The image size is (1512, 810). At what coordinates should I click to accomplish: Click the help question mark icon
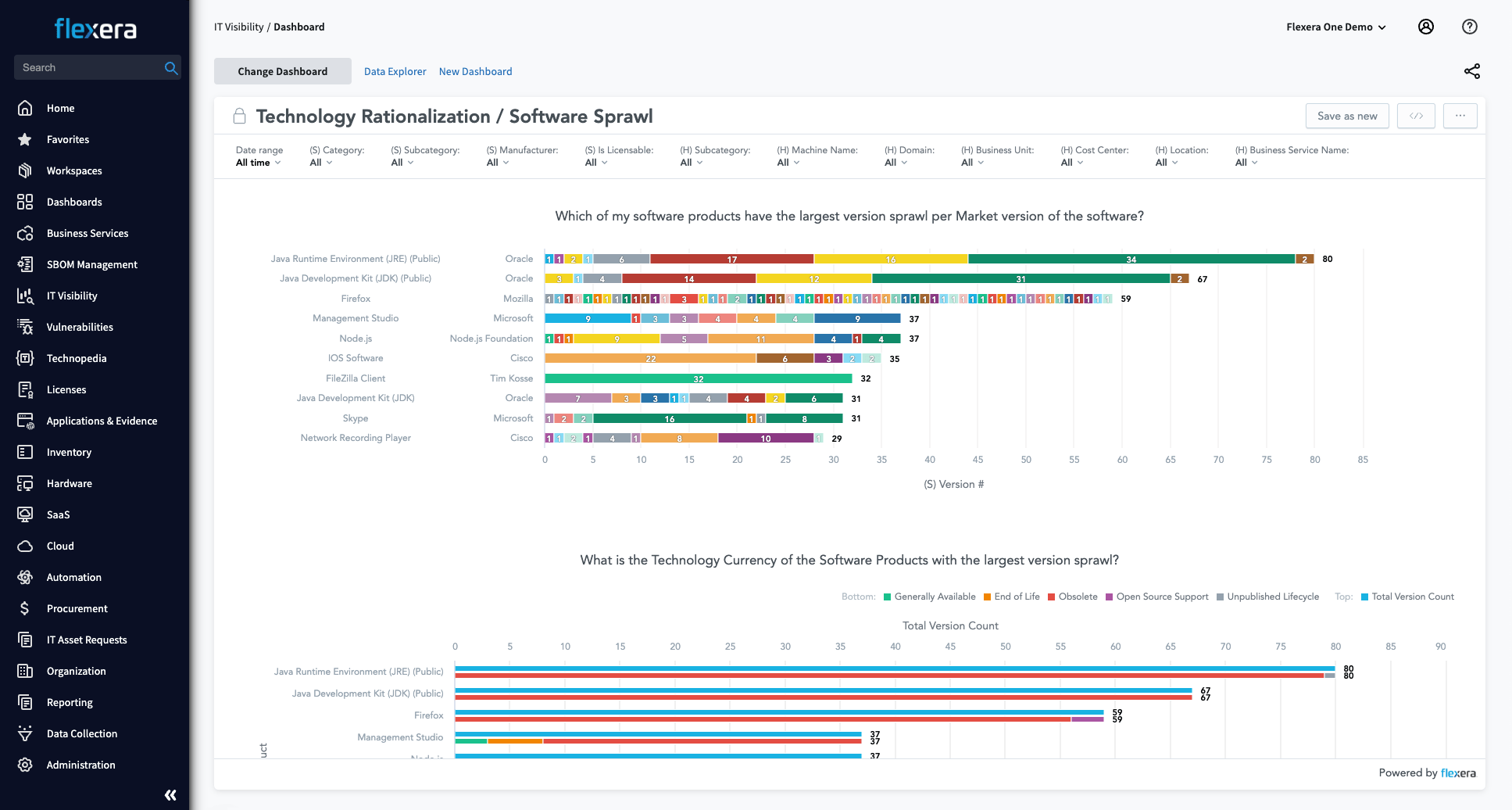[1469, 27]
